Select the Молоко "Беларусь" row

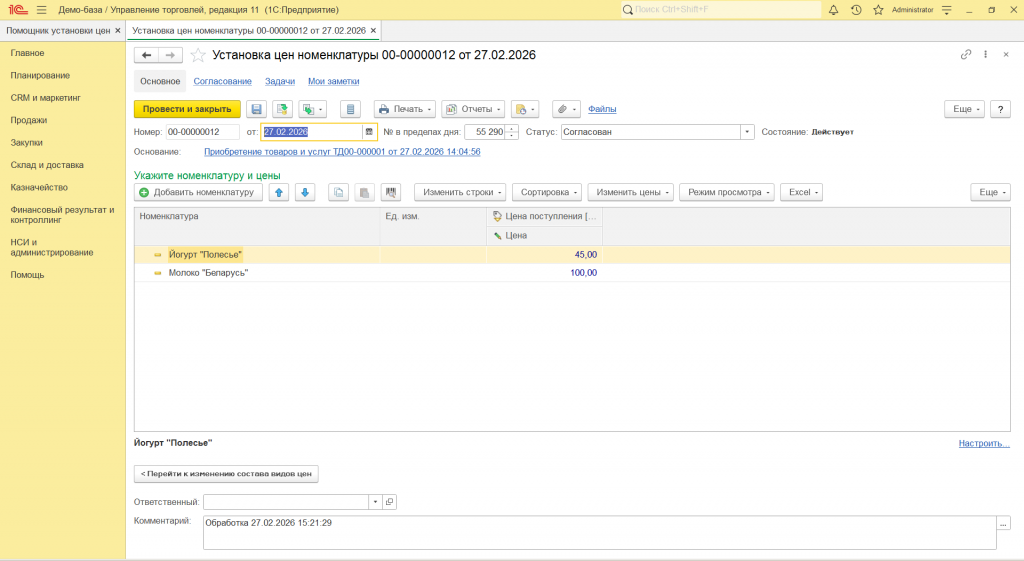click(x=572, y=273)
